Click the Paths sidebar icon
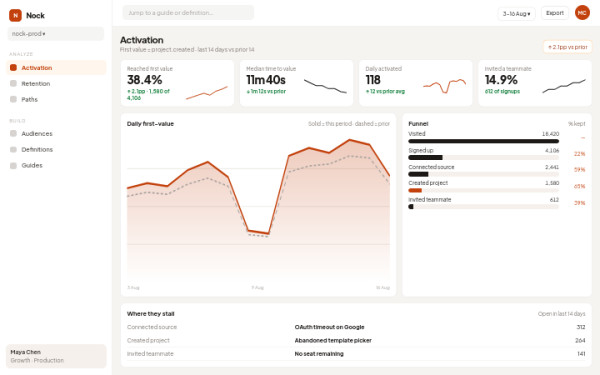 13,99
